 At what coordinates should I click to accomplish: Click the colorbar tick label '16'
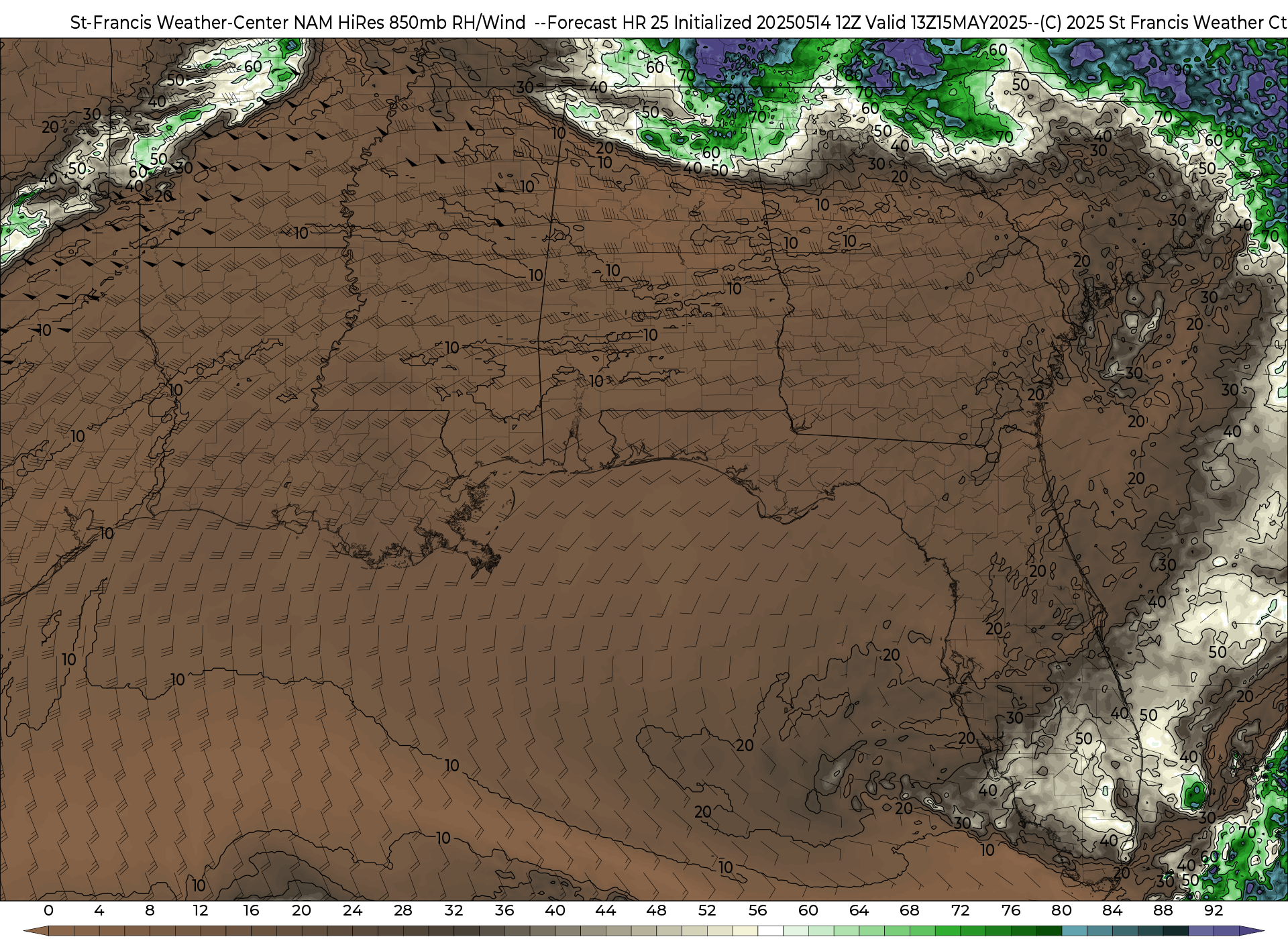coord(251,911)
